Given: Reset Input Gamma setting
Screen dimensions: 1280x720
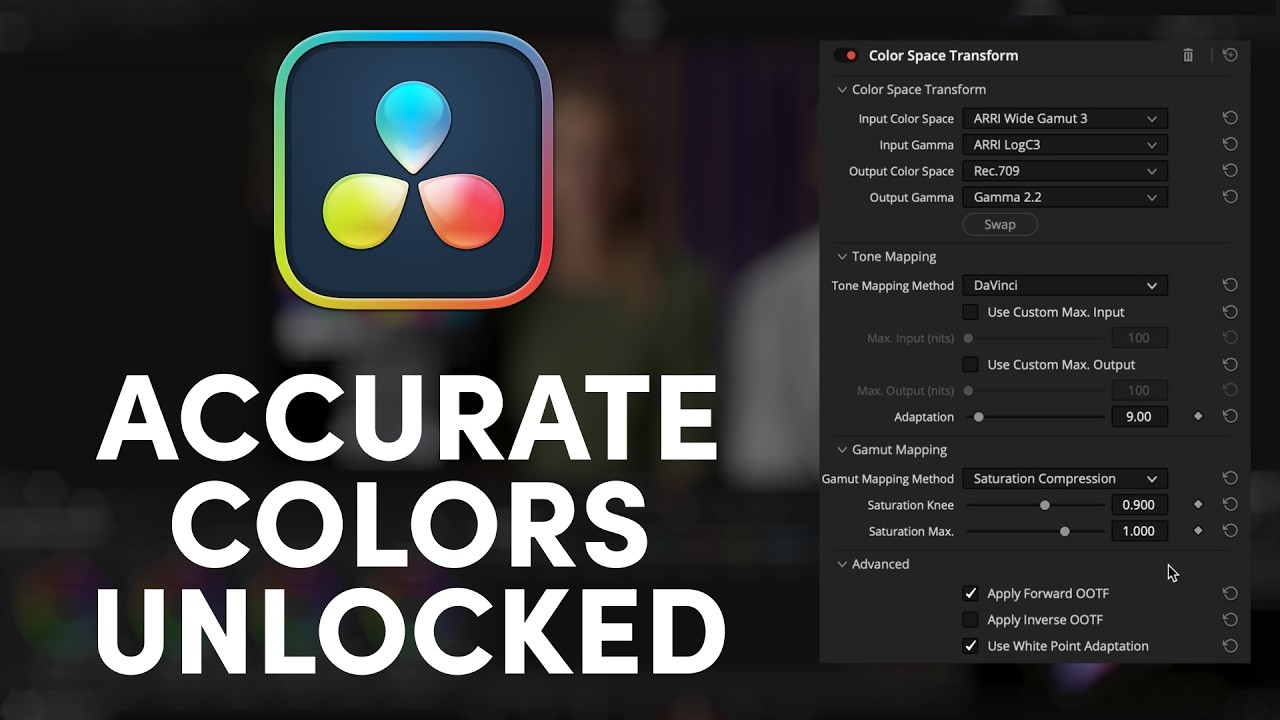Looking at the screenshot, I should pos(1230,144).
